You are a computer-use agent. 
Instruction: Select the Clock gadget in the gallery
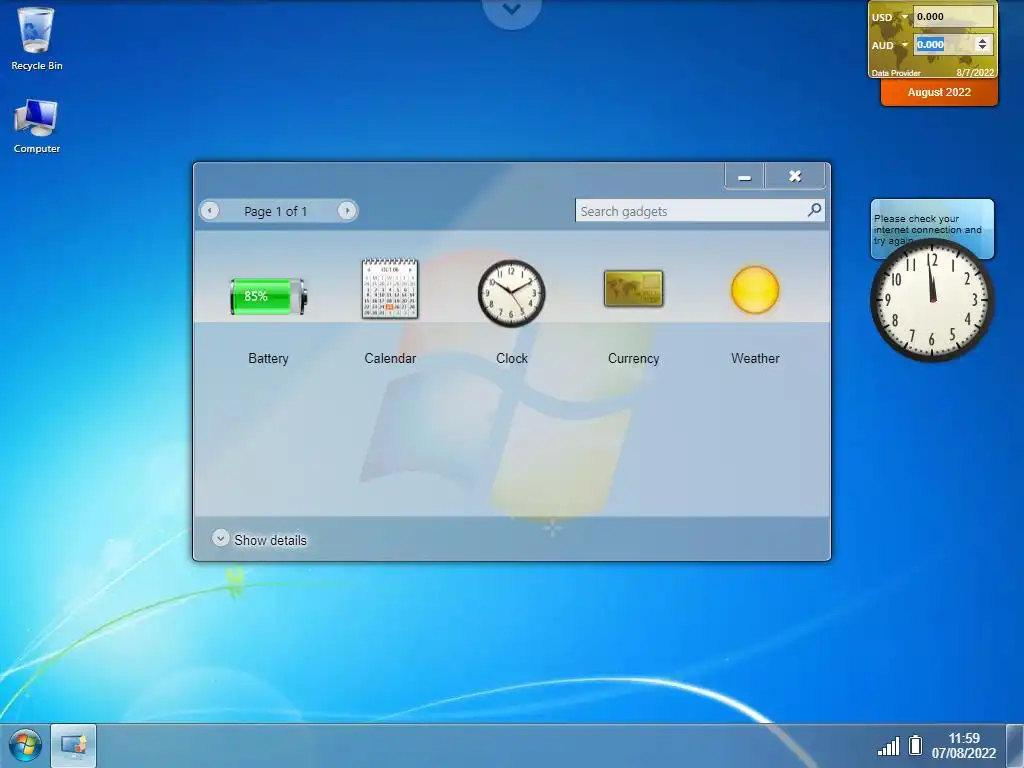(x=511, y=293)
